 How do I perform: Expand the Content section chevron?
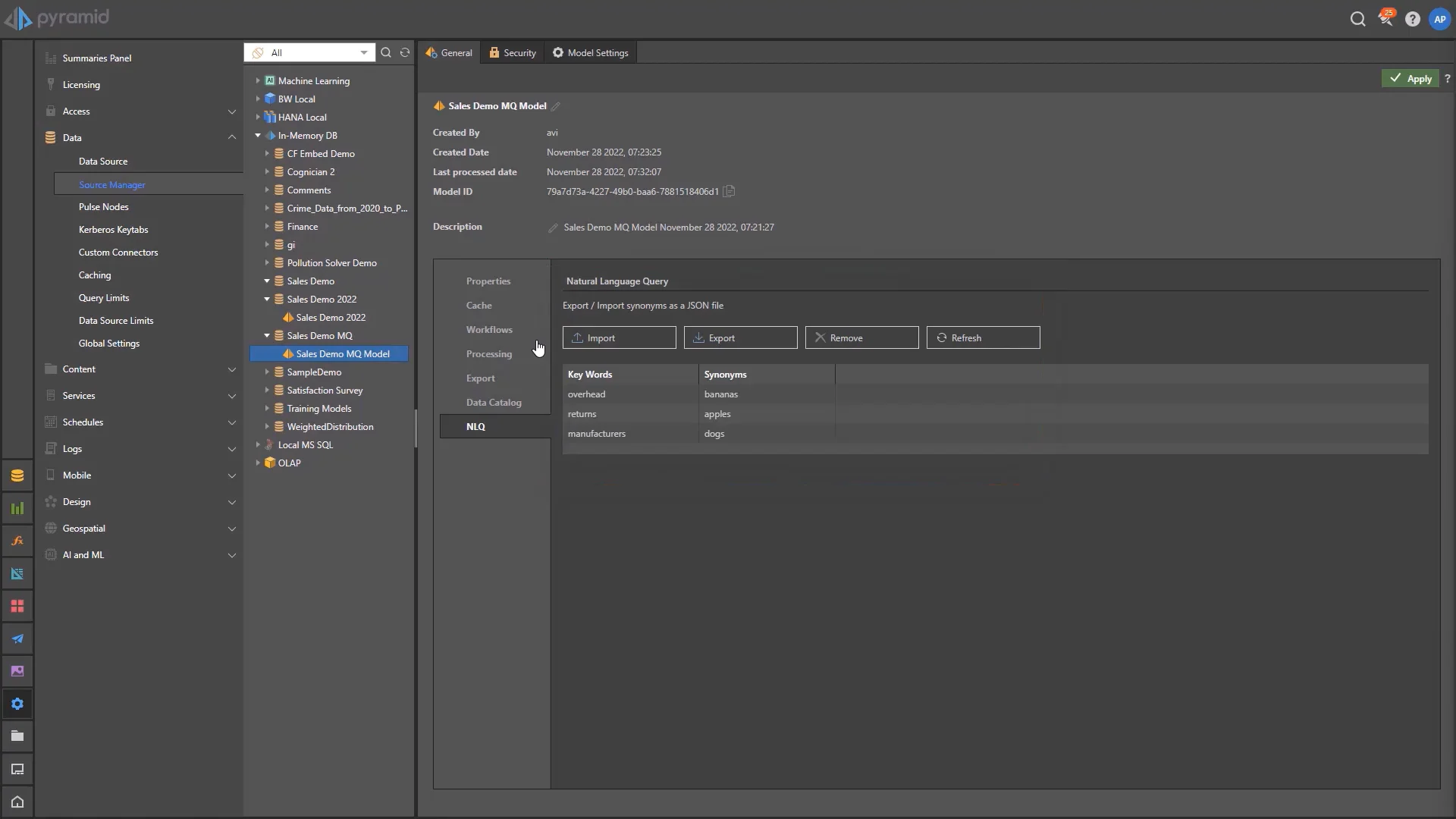pyautogui.click(x=231, y=369)
